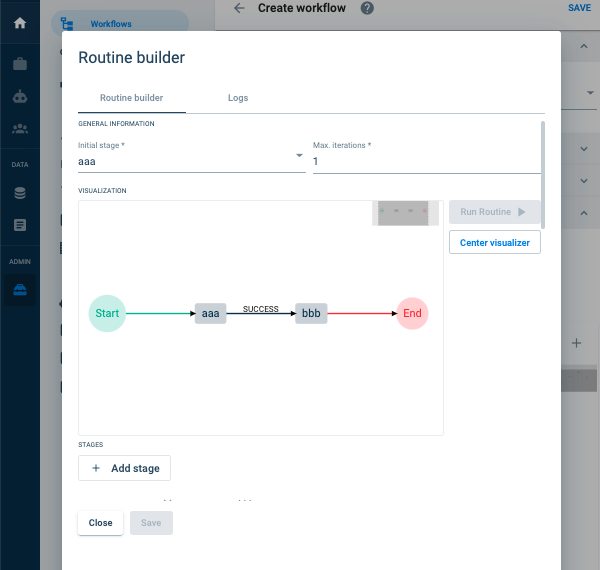
Task: Click the SUCCESS transition label
Action: tap(261, 309)
